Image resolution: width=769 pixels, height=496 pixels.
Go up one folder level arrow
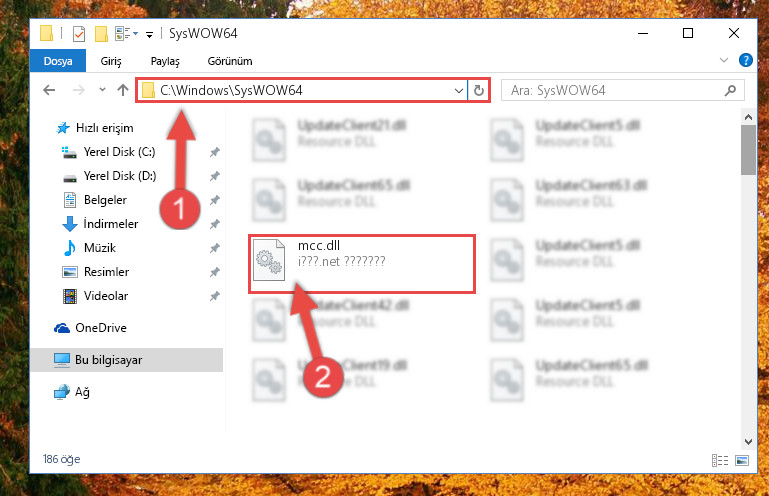[x=123, y=90]
